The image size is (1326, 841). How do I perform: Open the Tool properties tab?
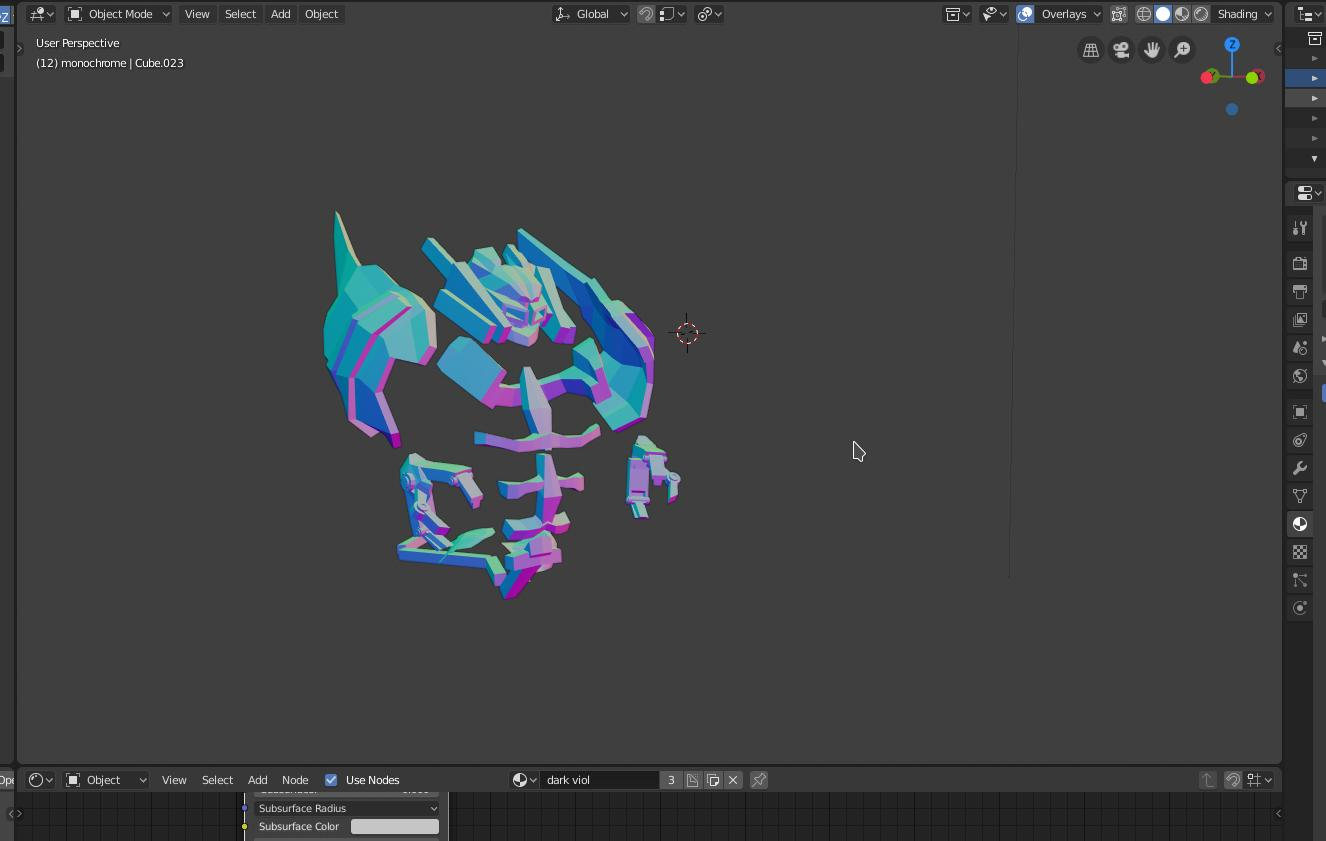[x=1300, y=228]
